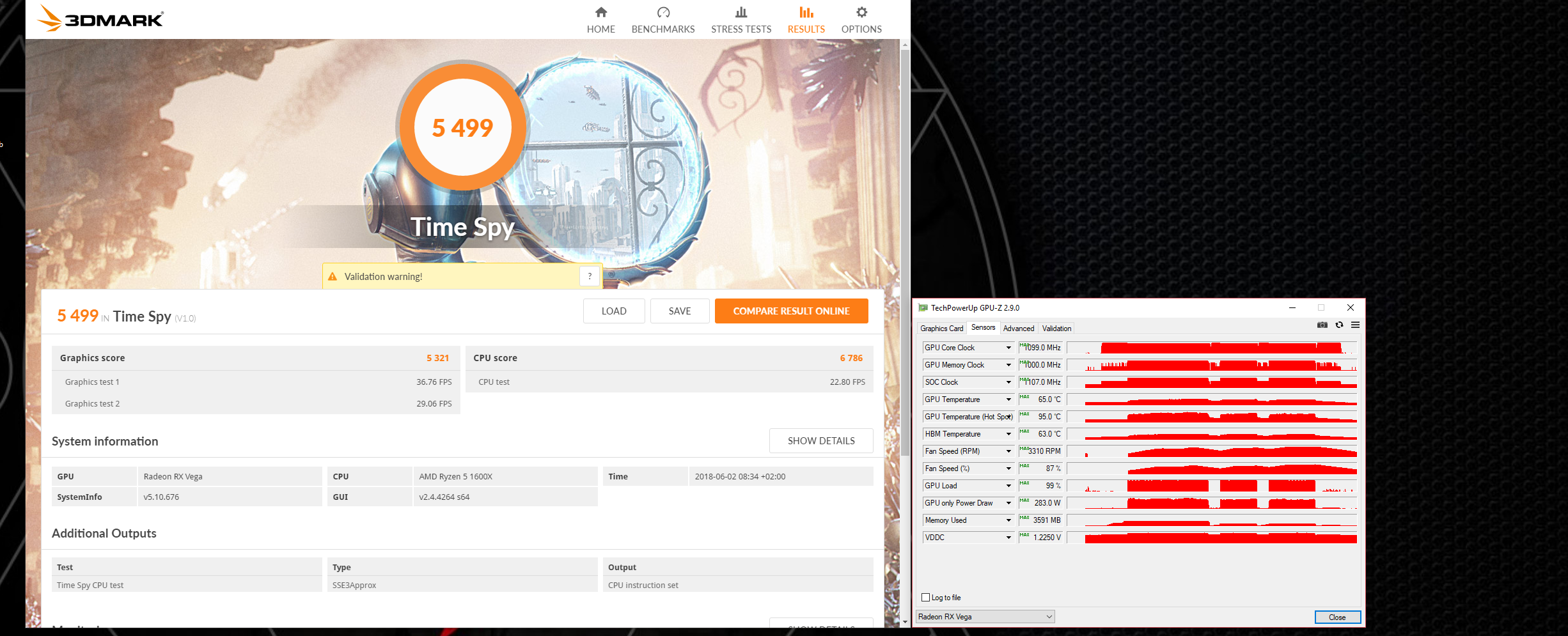Open the STRESS TESTS section

(x=741, y=20)
